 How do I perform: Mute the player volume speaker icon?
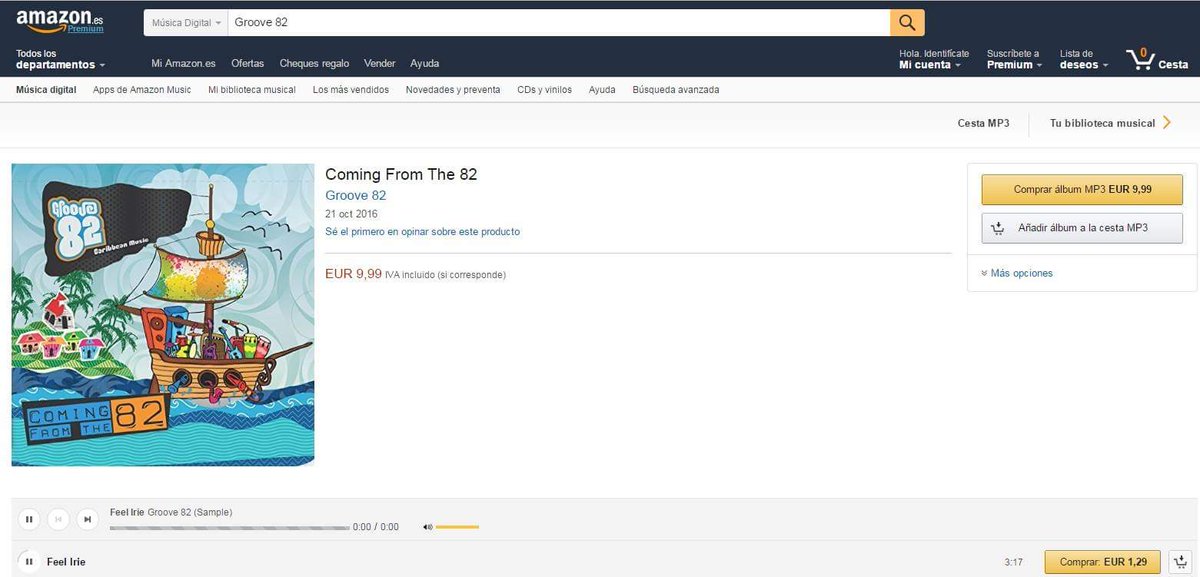[427, 527]
